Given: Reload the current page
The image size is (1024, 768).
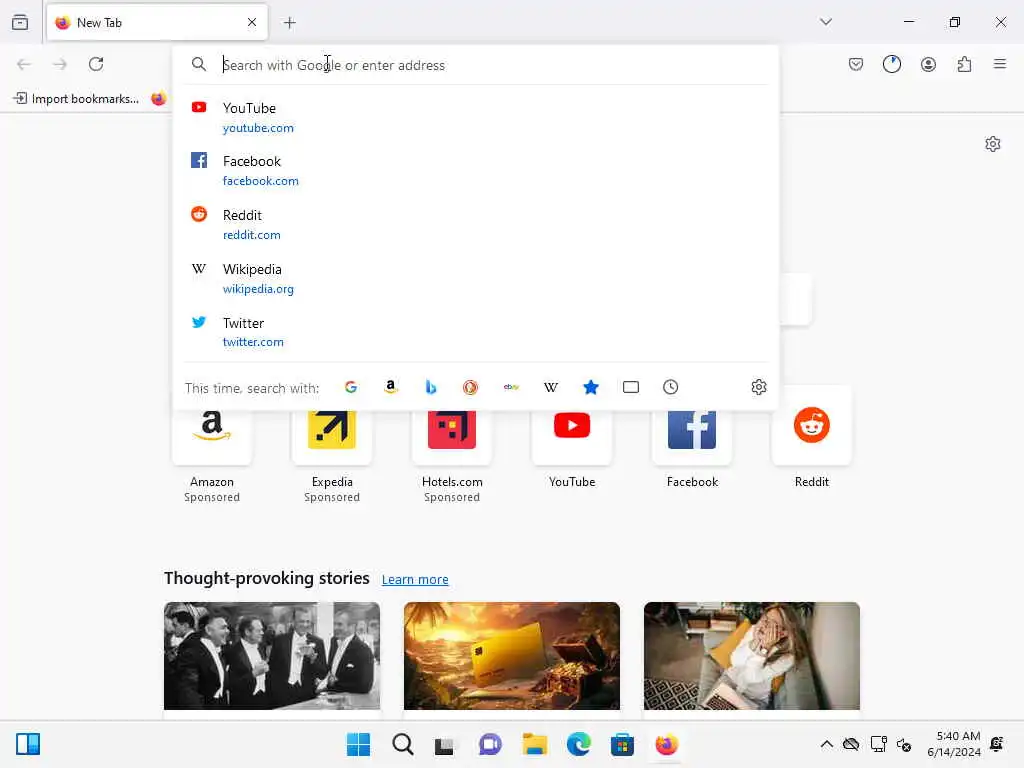Looking at the screenshot, I should (x=96, y=64).
